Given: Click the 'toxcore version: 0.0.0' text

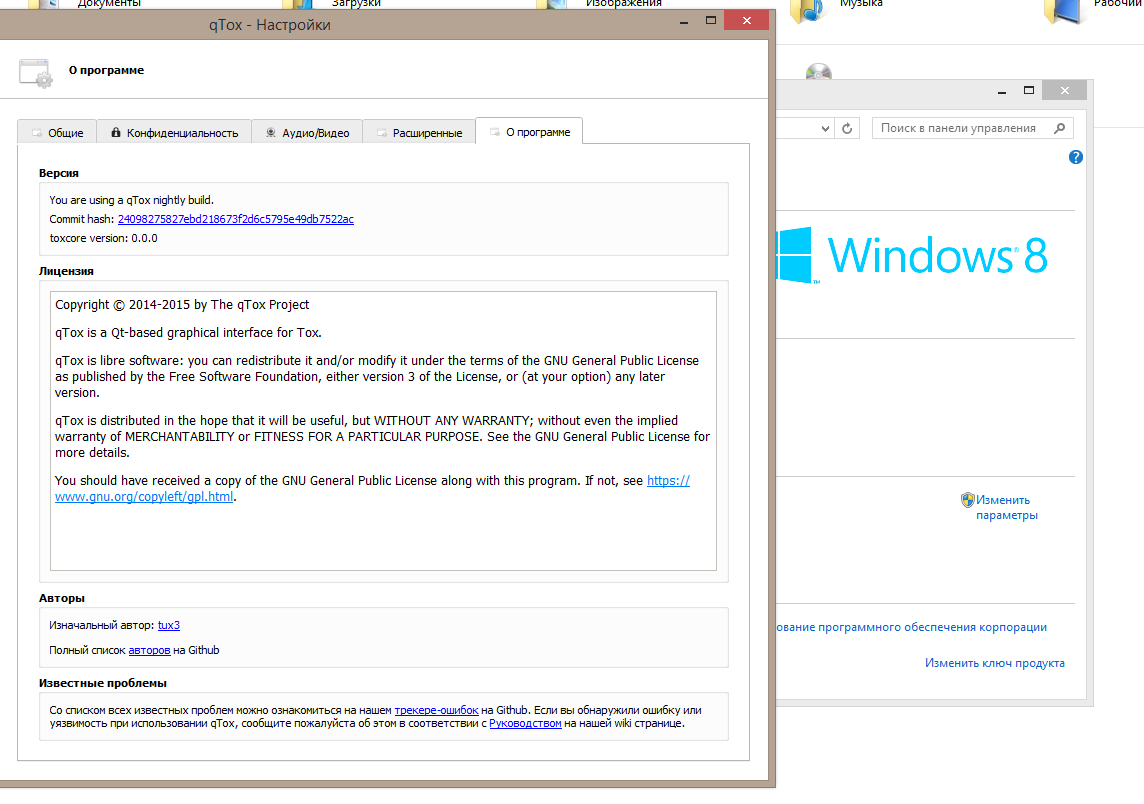Looking at the screenshot, I should click(104, 238).
